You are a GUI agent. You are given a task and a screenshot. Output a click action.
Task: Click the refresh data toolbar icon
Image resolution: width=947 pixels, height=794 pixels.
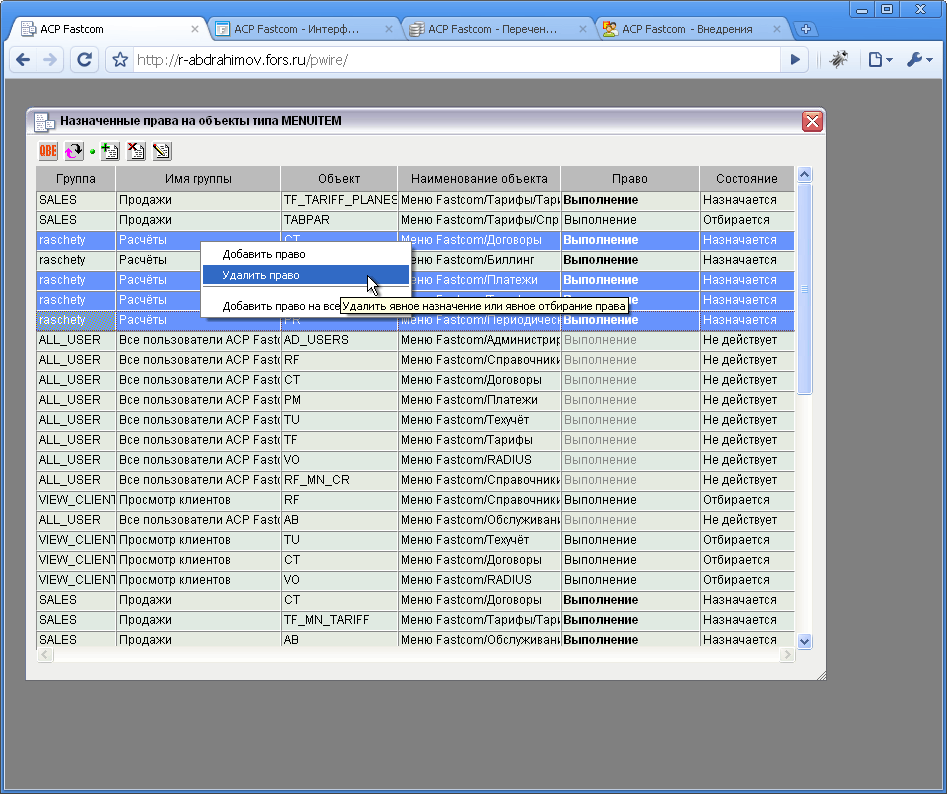coord(74,151)
